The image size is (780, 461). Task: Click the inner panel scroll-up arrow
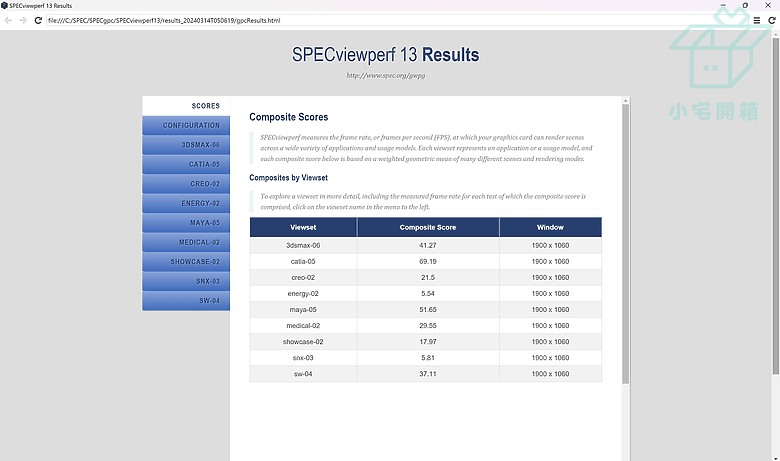click(625, 100)
